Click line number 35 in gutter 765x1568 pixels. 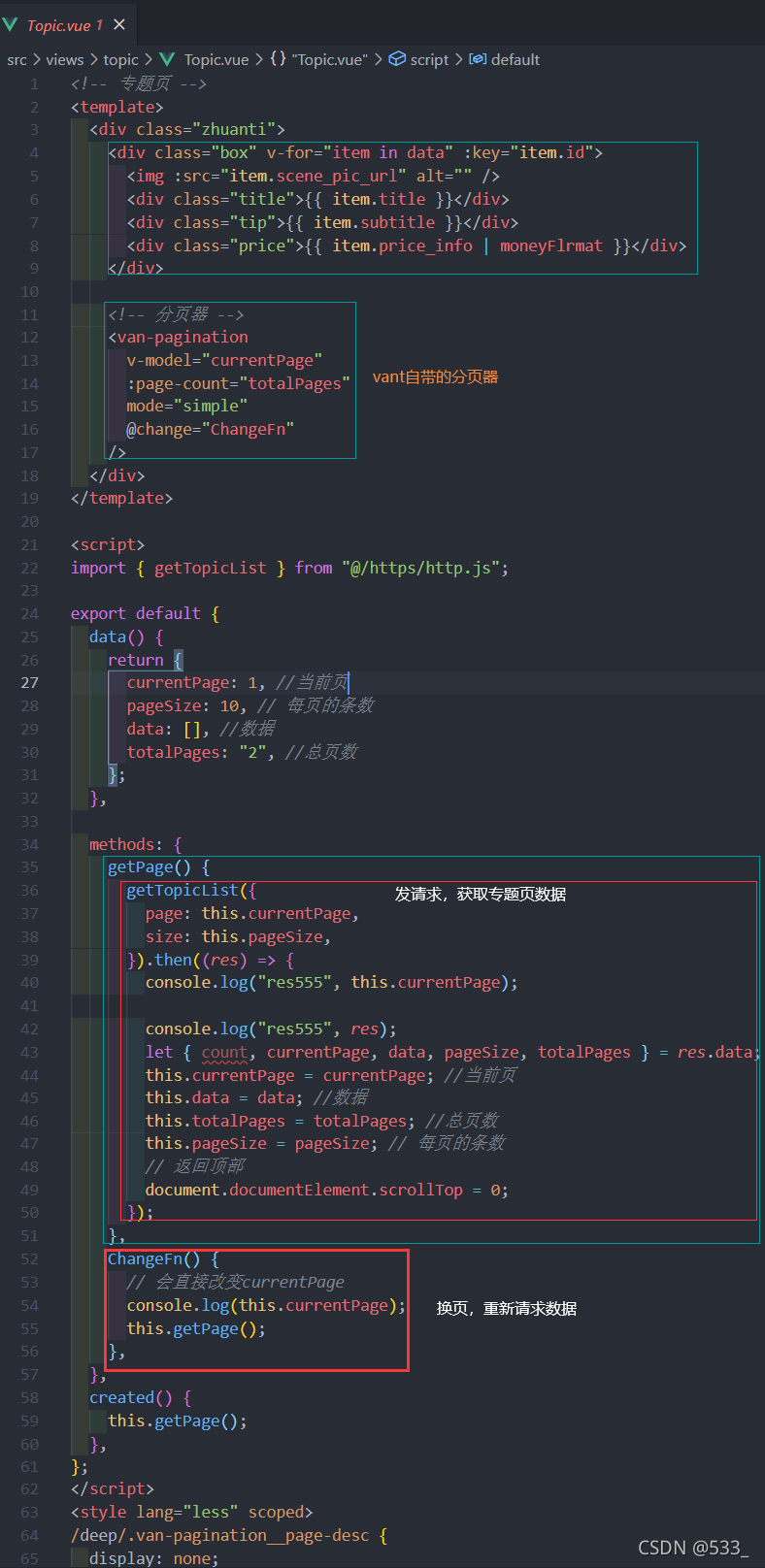[x=30, y=867]
